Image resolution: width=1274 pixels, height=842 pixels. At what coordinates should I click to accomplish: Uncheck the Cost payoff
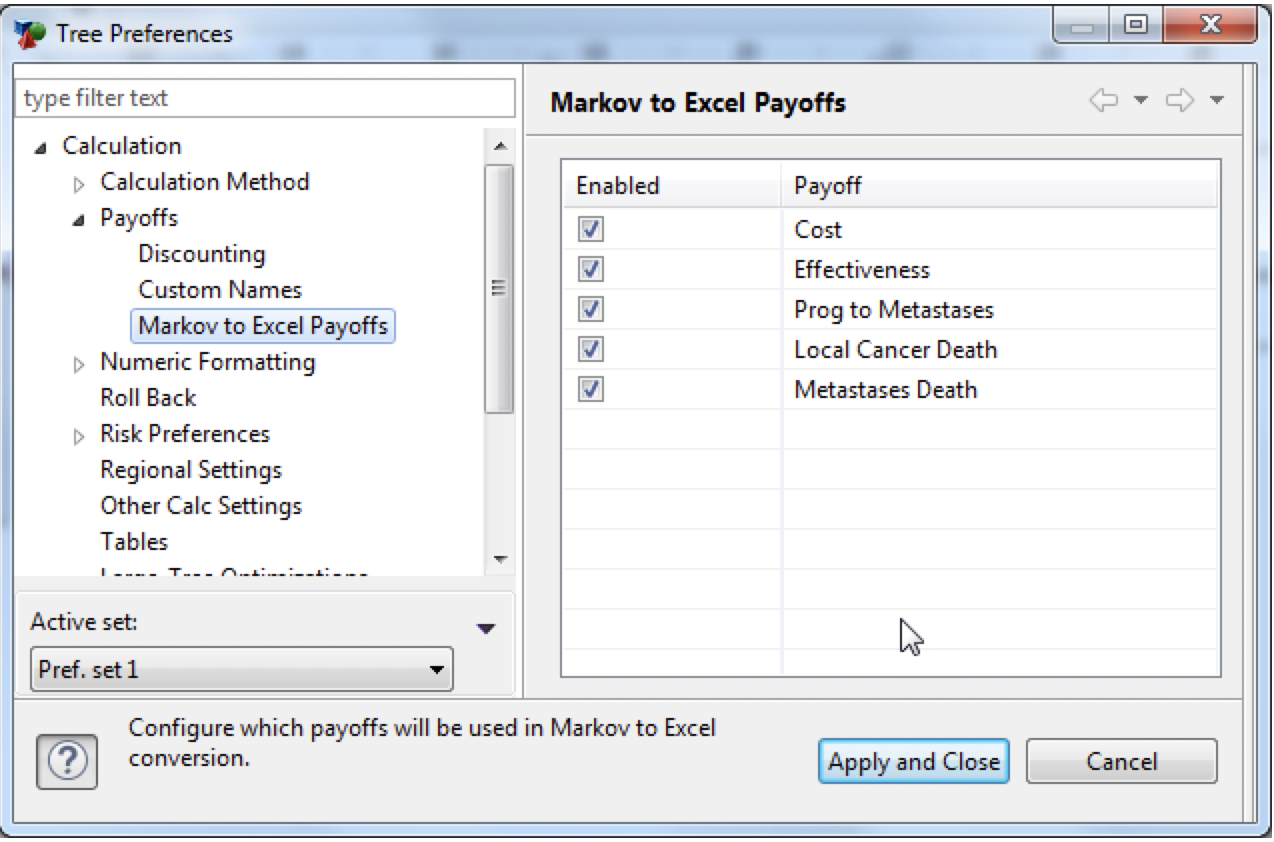(x=590, y=229)
